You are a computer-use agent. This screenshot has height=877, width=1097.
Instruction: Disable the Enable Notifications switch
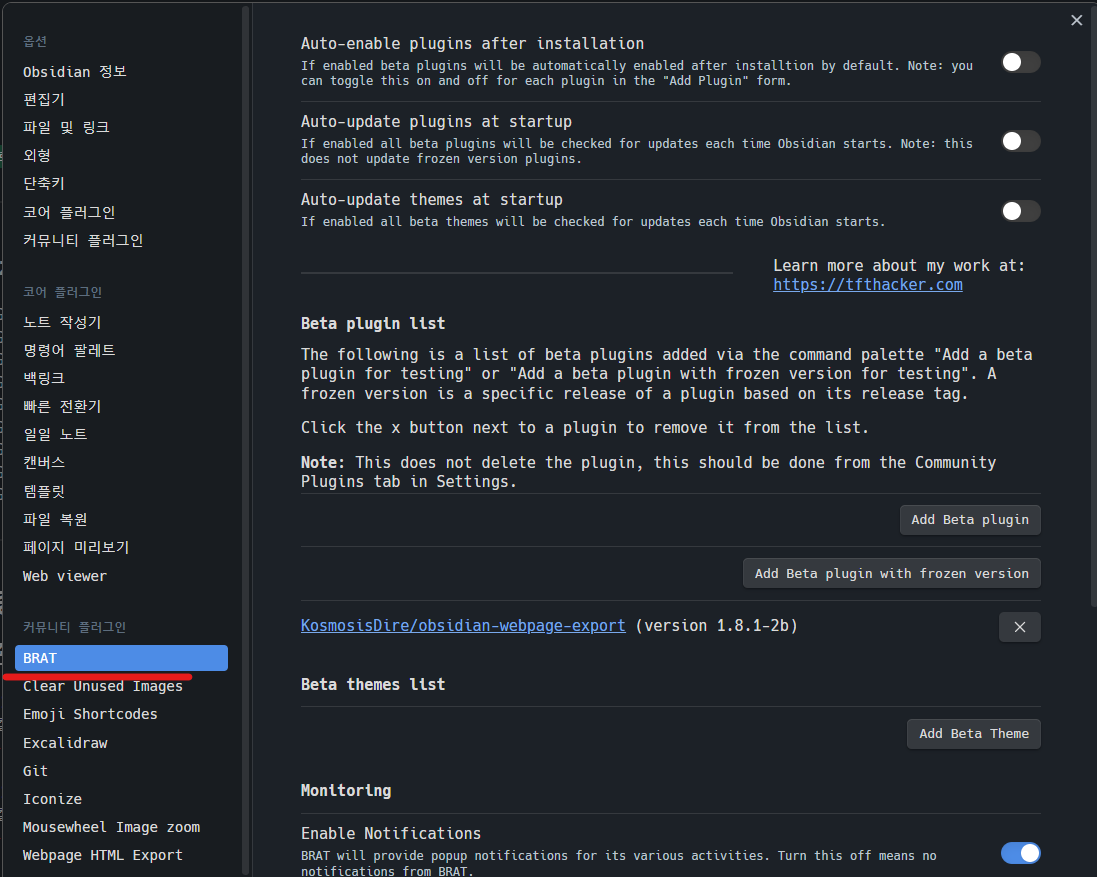(1021, 853)
